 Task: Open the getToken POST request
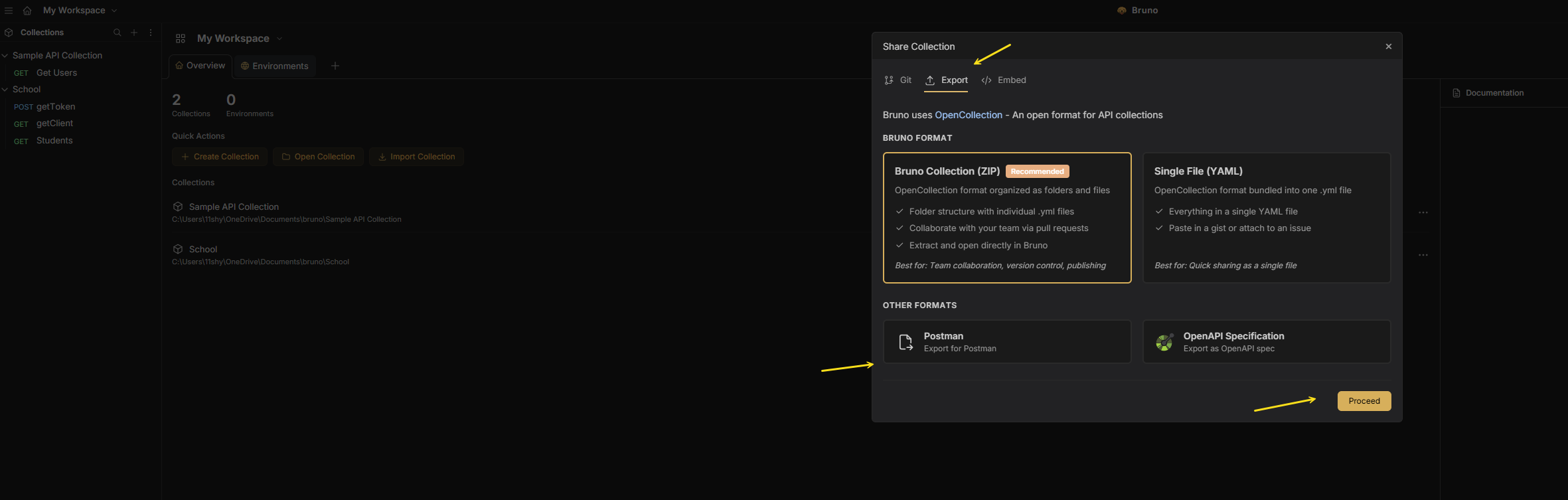[56, 107]
